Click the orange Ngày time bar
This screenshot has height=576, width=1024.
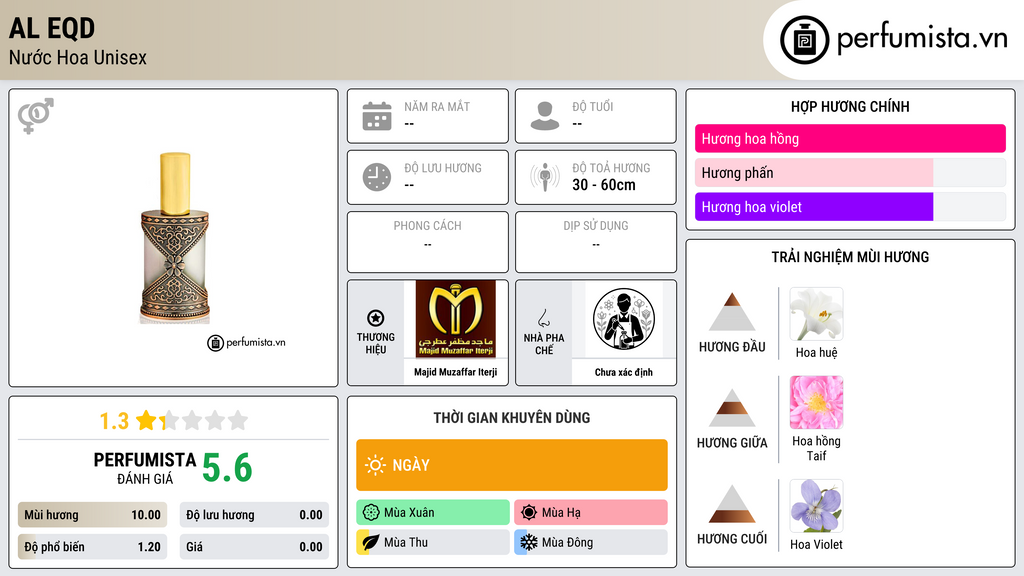(x=512, y=465)
